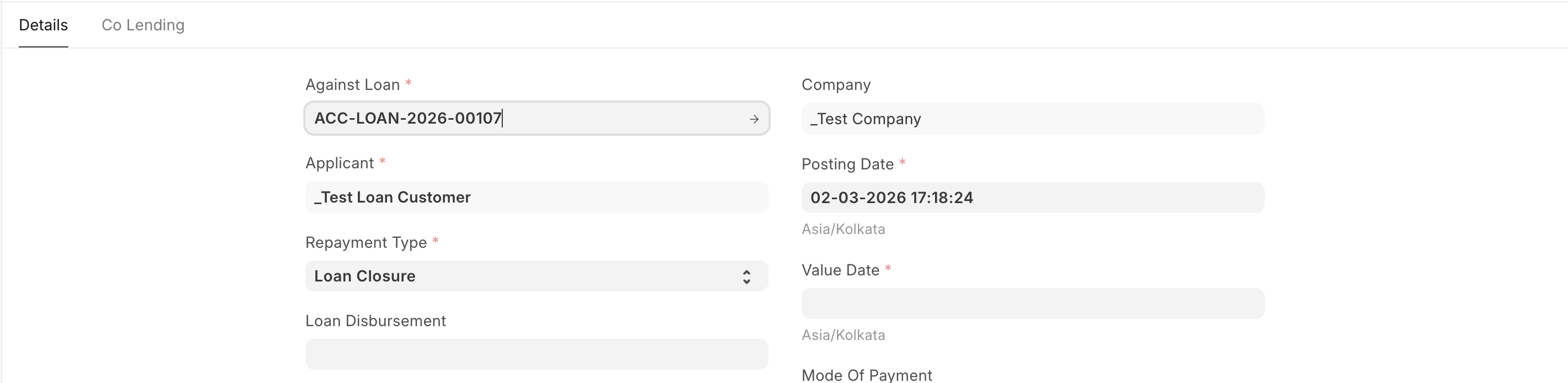The image size is (1568, 383).
Task: Click the Loan Disbursement label
Action: pyautogui.click(x=375, y=321)
